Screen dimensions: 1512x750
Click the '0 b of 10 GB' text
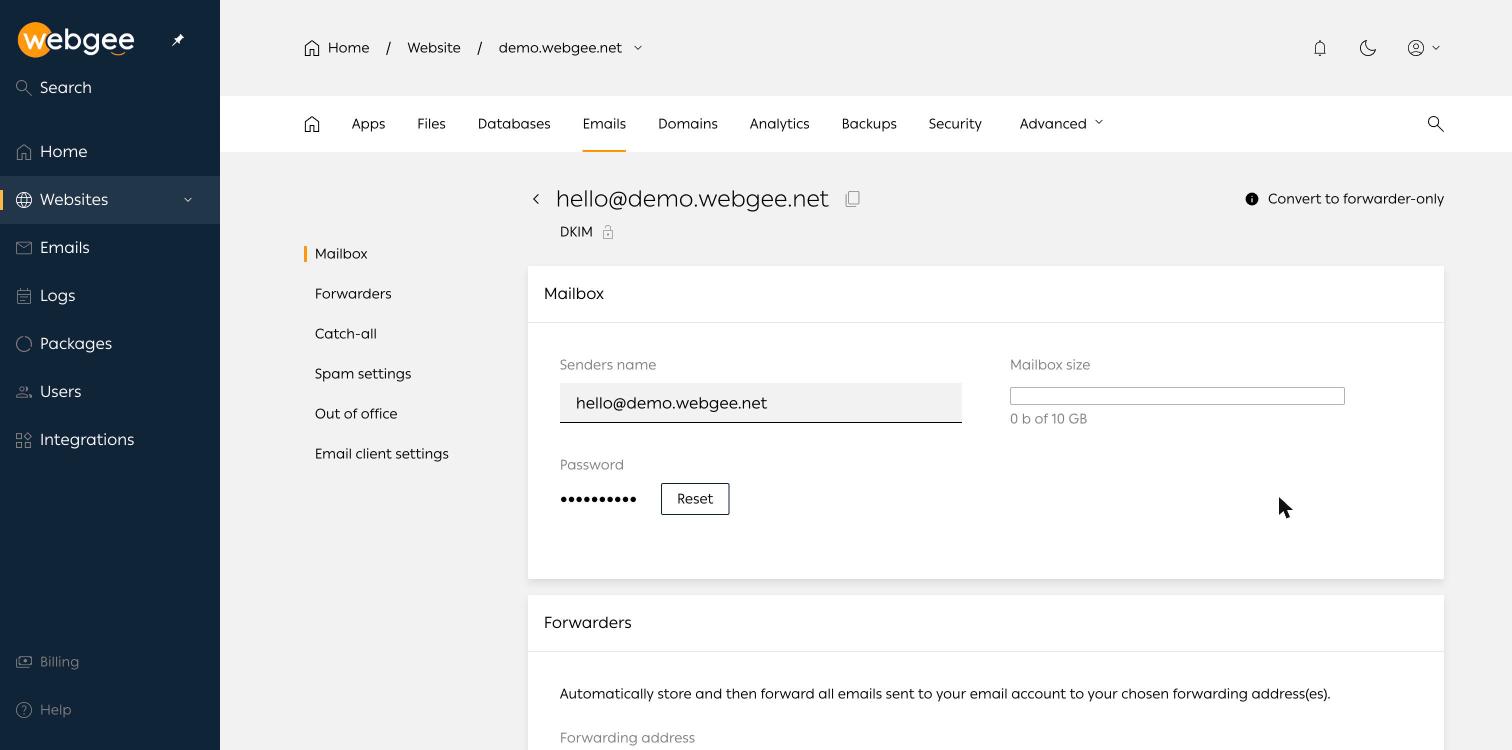point(1048,419)
